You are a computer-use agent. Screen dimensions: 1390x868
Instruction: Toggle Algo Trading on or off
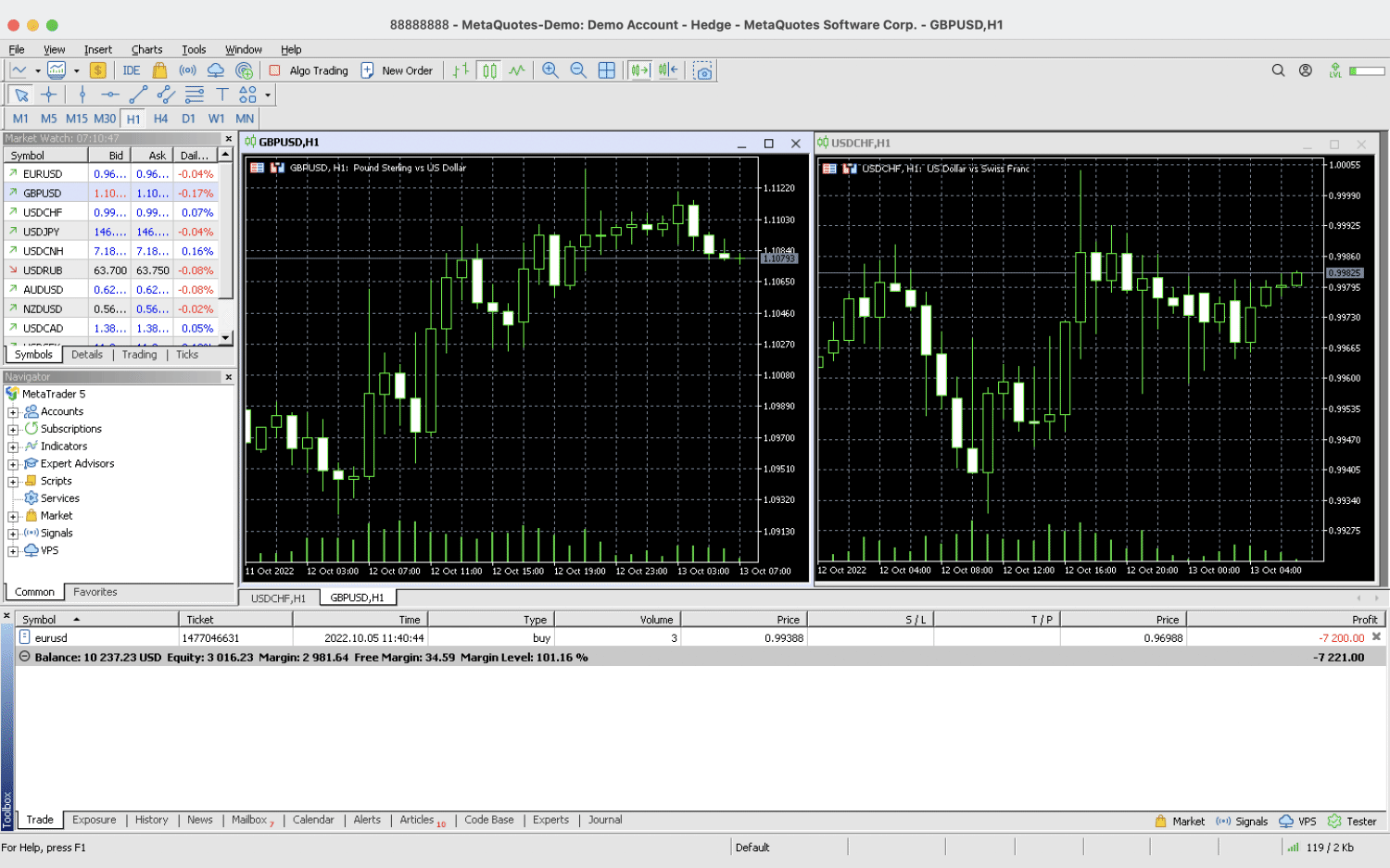pos(309,70)
